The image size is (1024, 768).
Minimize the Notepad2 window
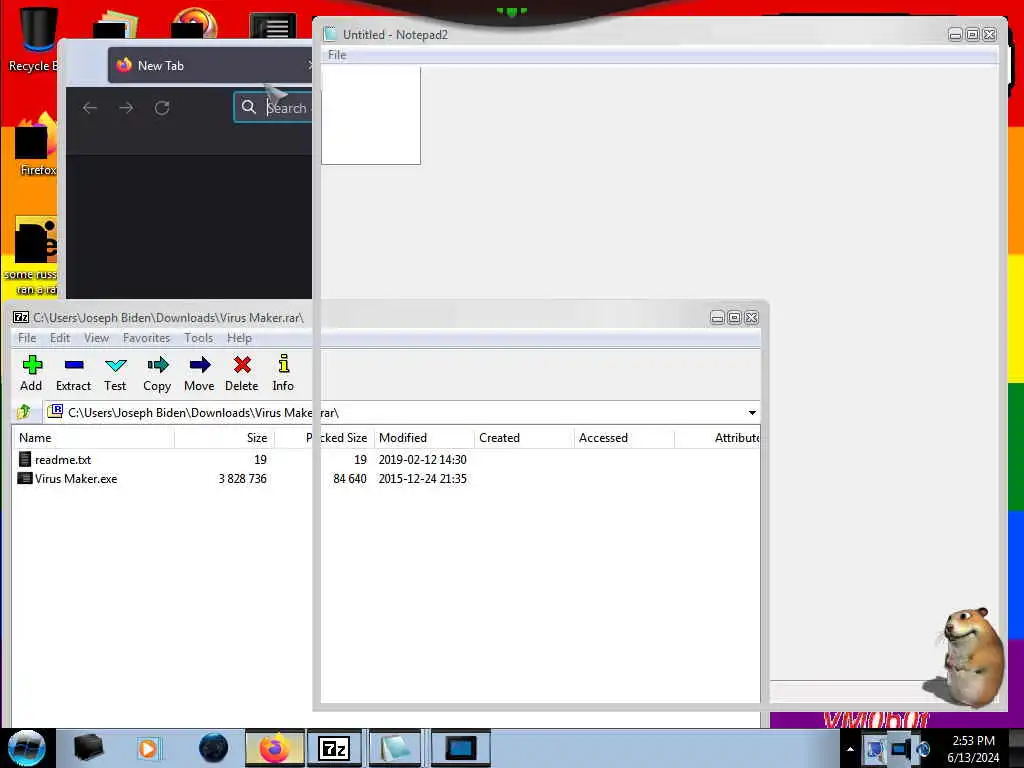[955, 35]
